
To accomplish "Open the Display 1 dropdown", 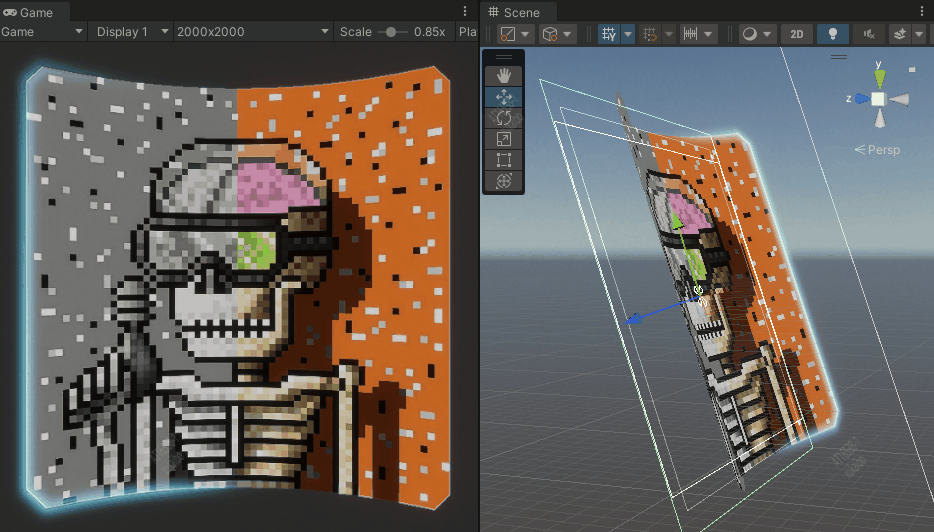I will click(x=131, y=32).
